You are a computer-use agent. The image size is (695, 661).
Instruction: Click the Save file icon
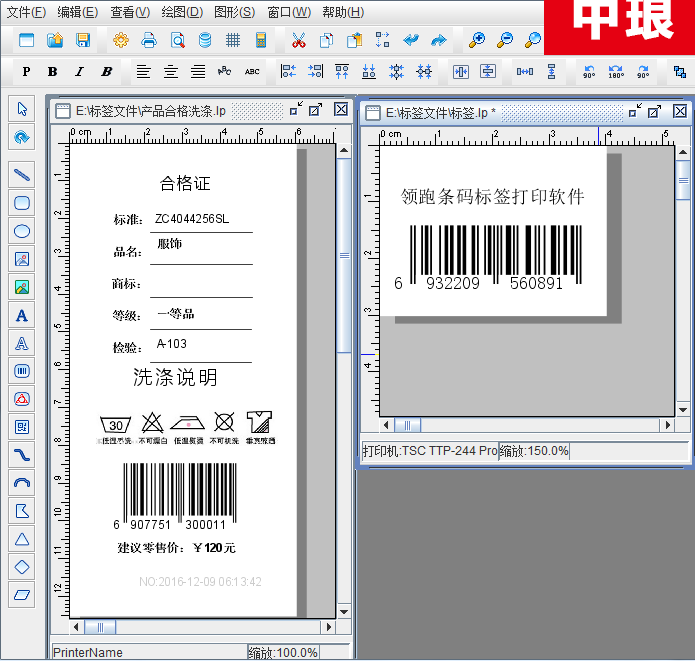click(83, 40)
